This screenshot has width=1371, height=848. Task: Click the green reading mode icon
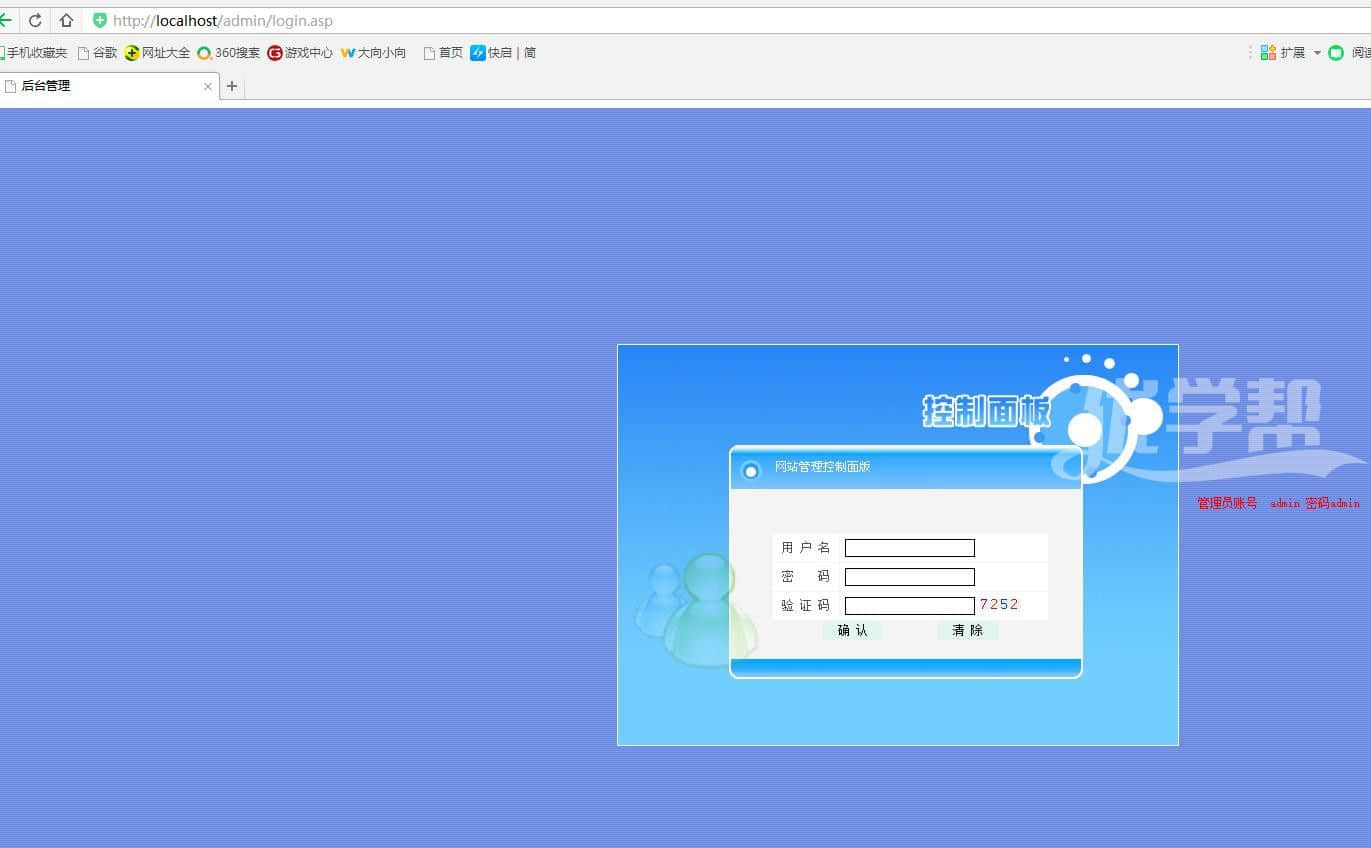(x=1336, y=53)
